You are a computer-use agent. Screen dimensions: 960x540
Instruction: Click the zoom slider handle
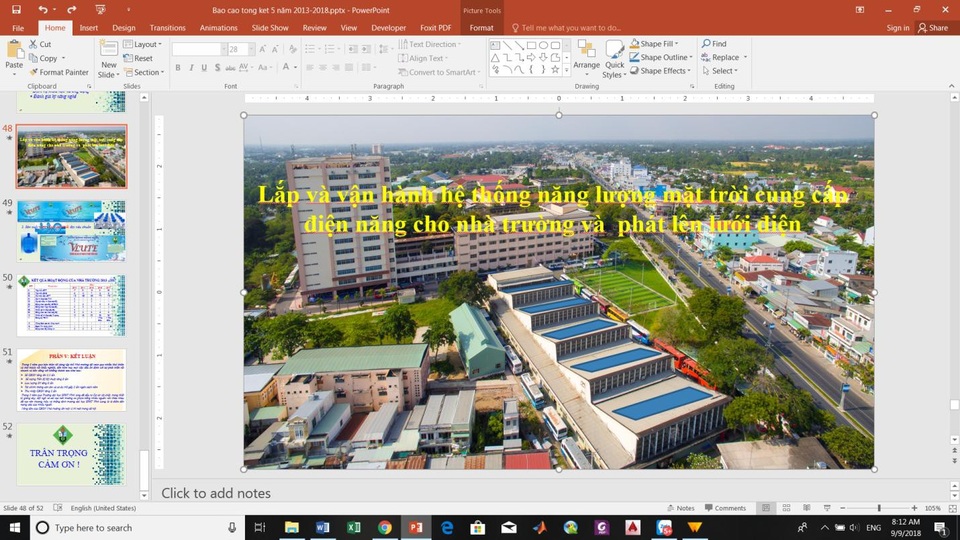click(879, 508)
